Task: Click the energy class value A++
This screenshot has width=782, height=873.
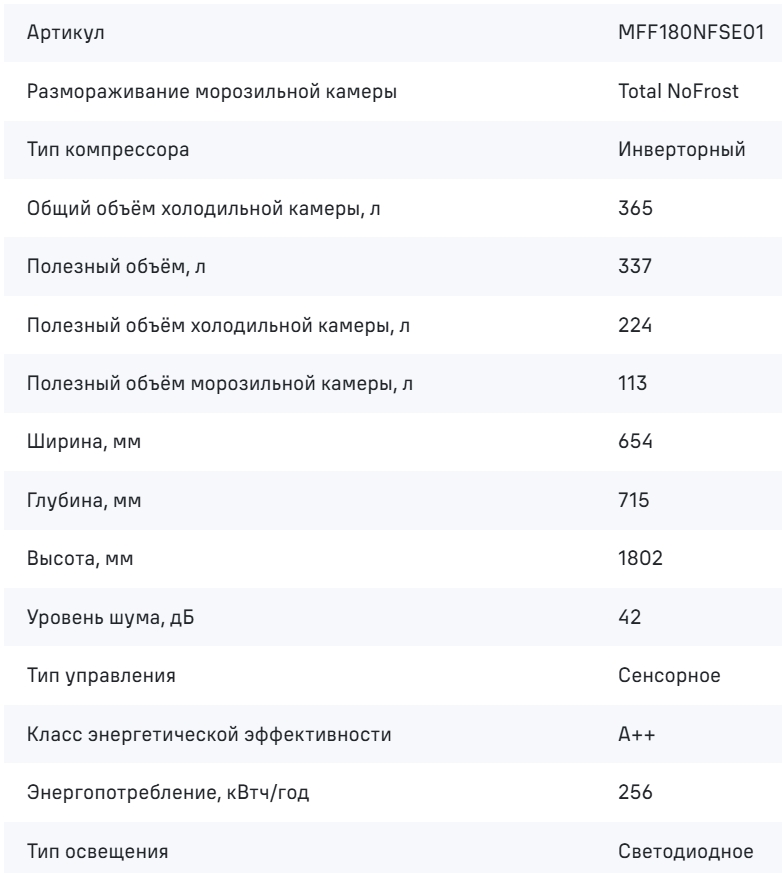Action: click(637, 734)
